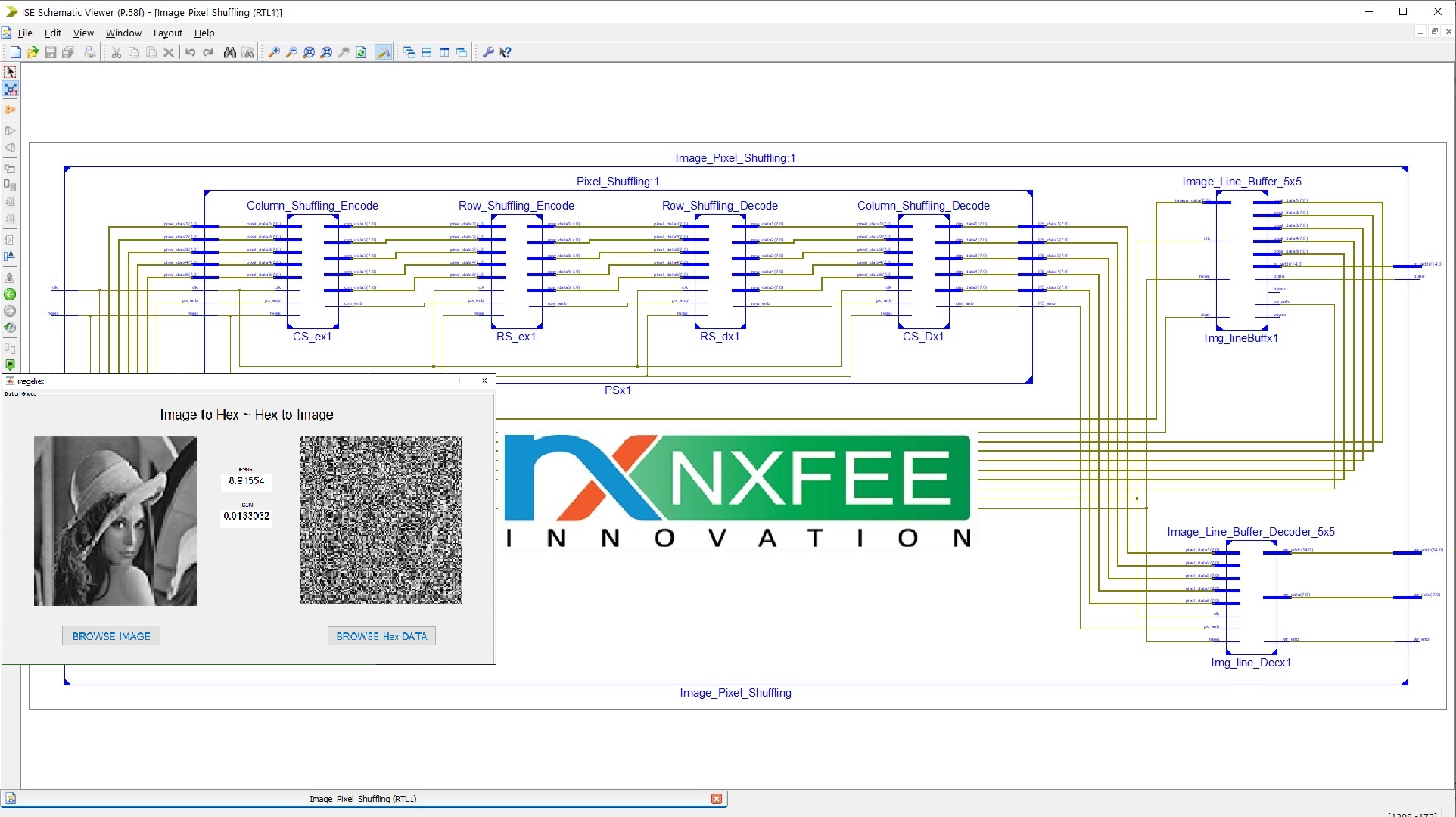The image size is (1456, 817).
Task: Click the Lena grayscale image preview
Action: pyautogui.click(x=115, y=520)
